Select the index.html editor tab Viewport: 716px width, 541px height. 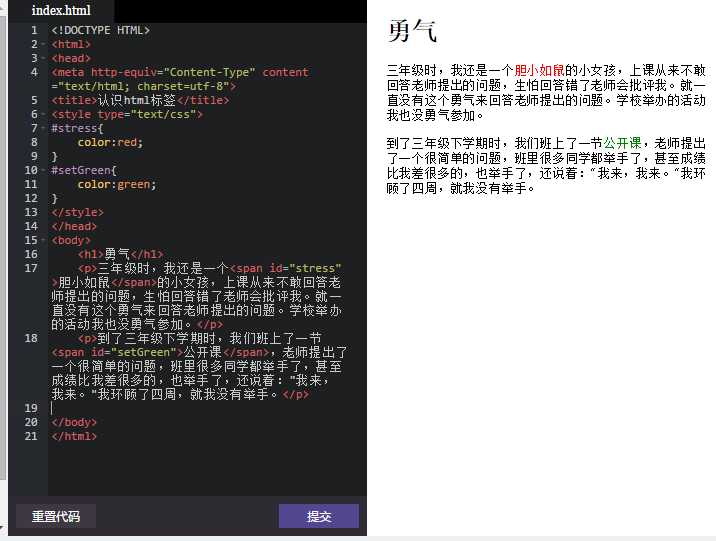click(x=61, y=10)
